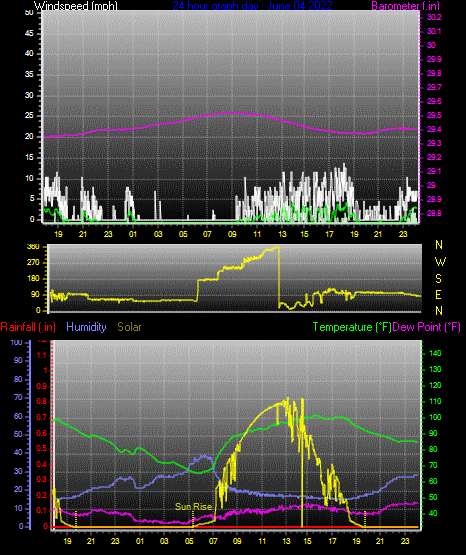
Task: Click the 60 value on the blue humidity axis
Action: click(x=18, y=416)
